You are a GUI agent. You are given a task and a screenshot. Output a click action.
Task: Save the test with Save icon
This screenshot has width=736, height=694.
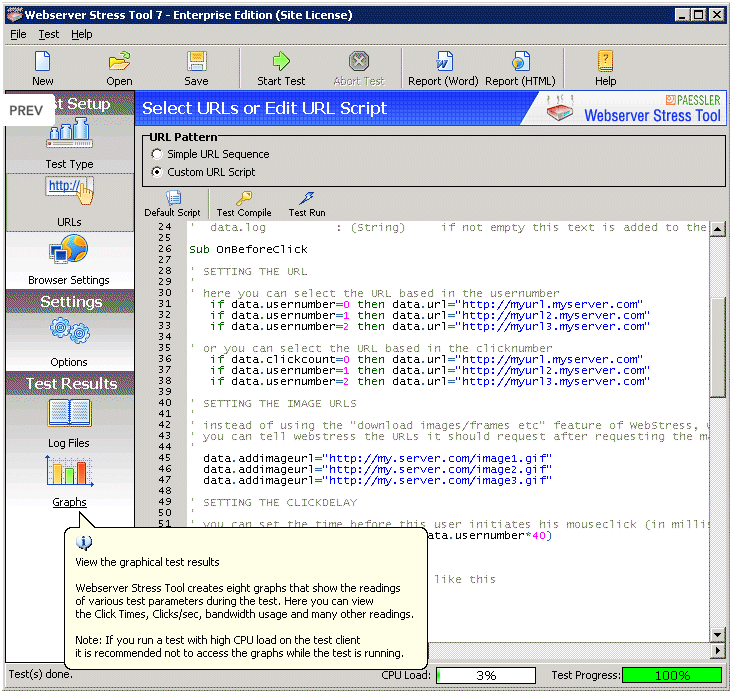pos(196,61)
